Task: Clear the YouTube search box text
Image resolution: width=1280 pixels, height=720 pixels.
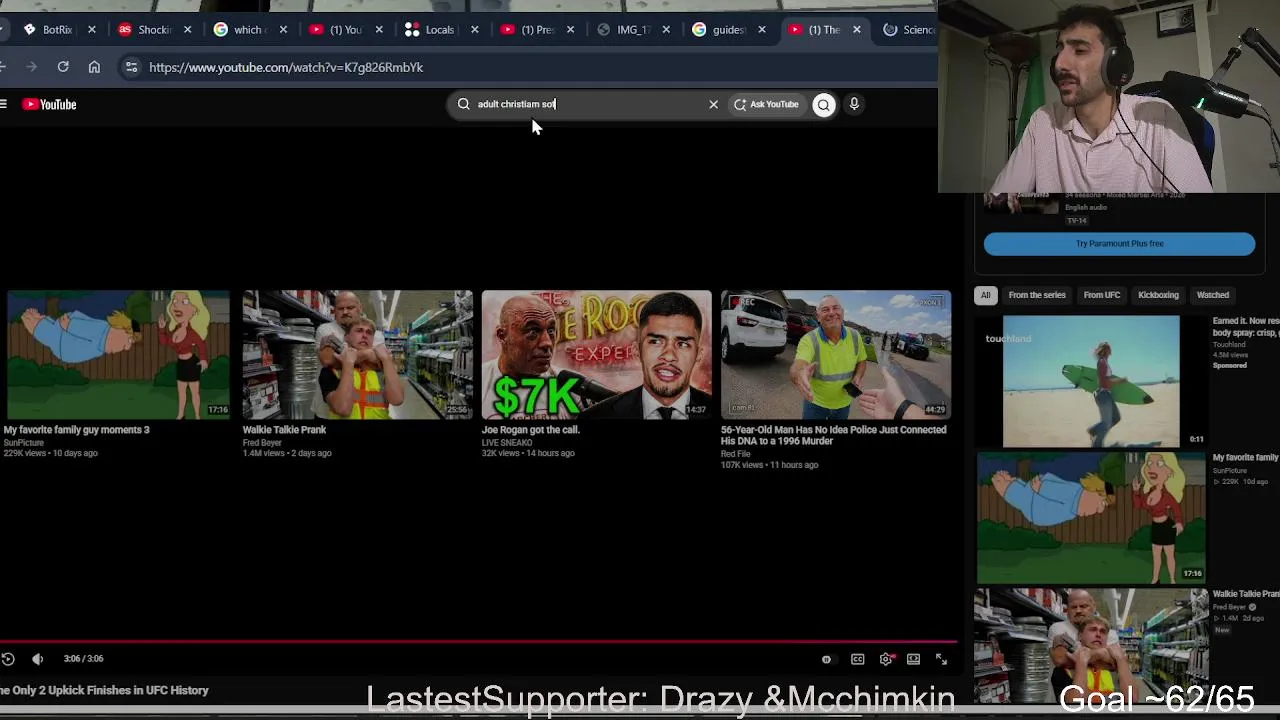Action: click(713, 104)
